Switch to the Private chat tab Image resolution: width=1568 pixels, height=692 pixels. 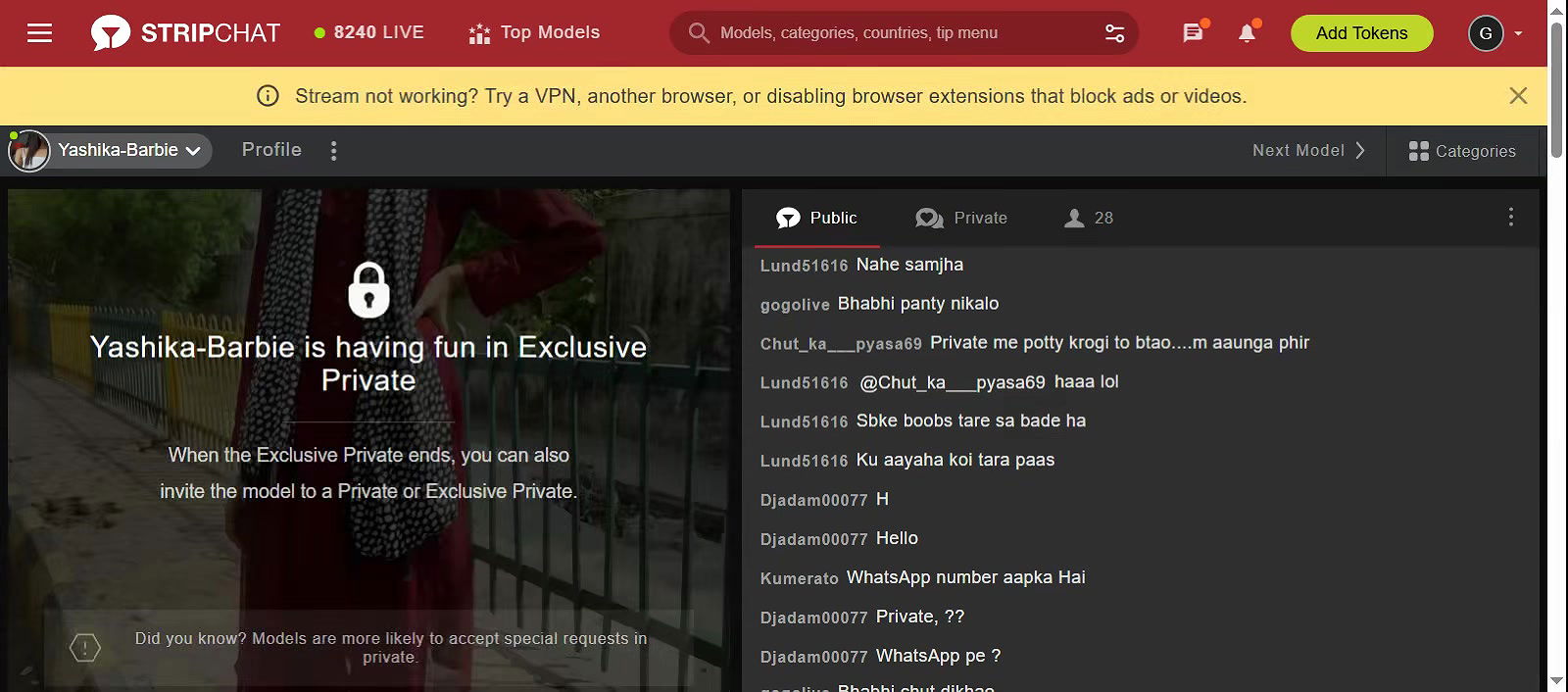tap(961, 218)
